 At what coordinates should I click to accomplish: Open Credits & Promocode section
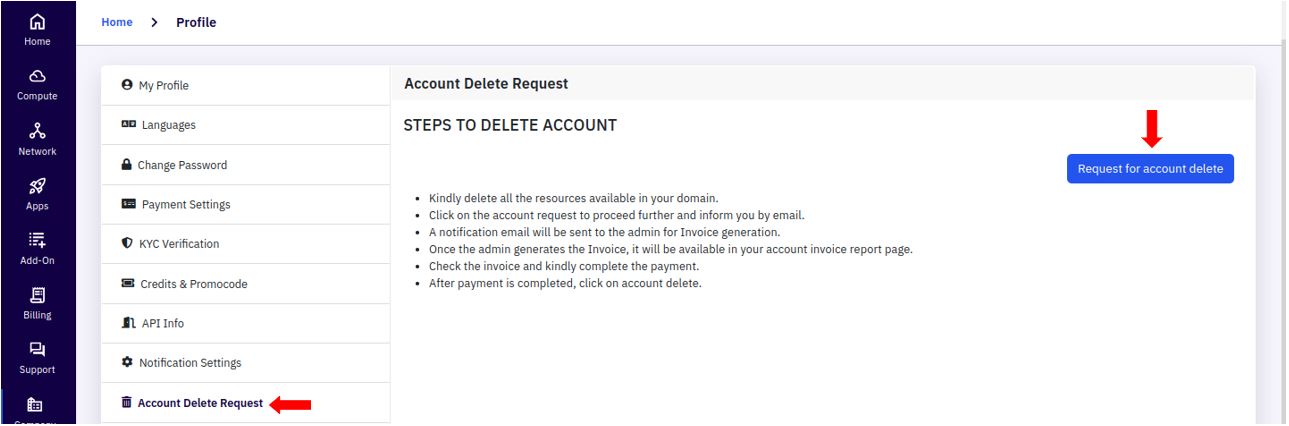coord(246,284)
